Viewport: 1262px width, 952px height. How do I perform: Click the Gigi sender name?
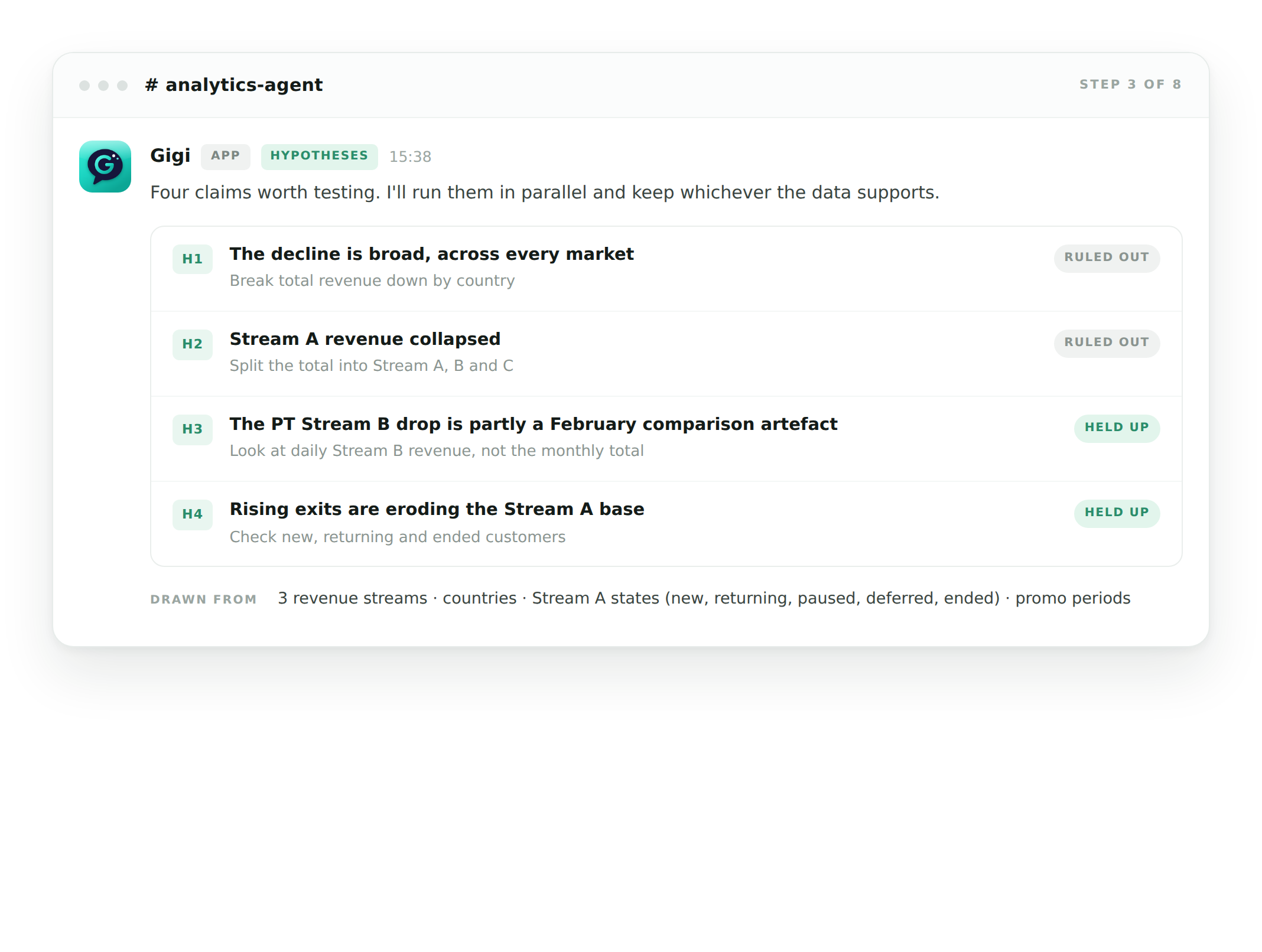pyautogui.click(x=170, y=156)
